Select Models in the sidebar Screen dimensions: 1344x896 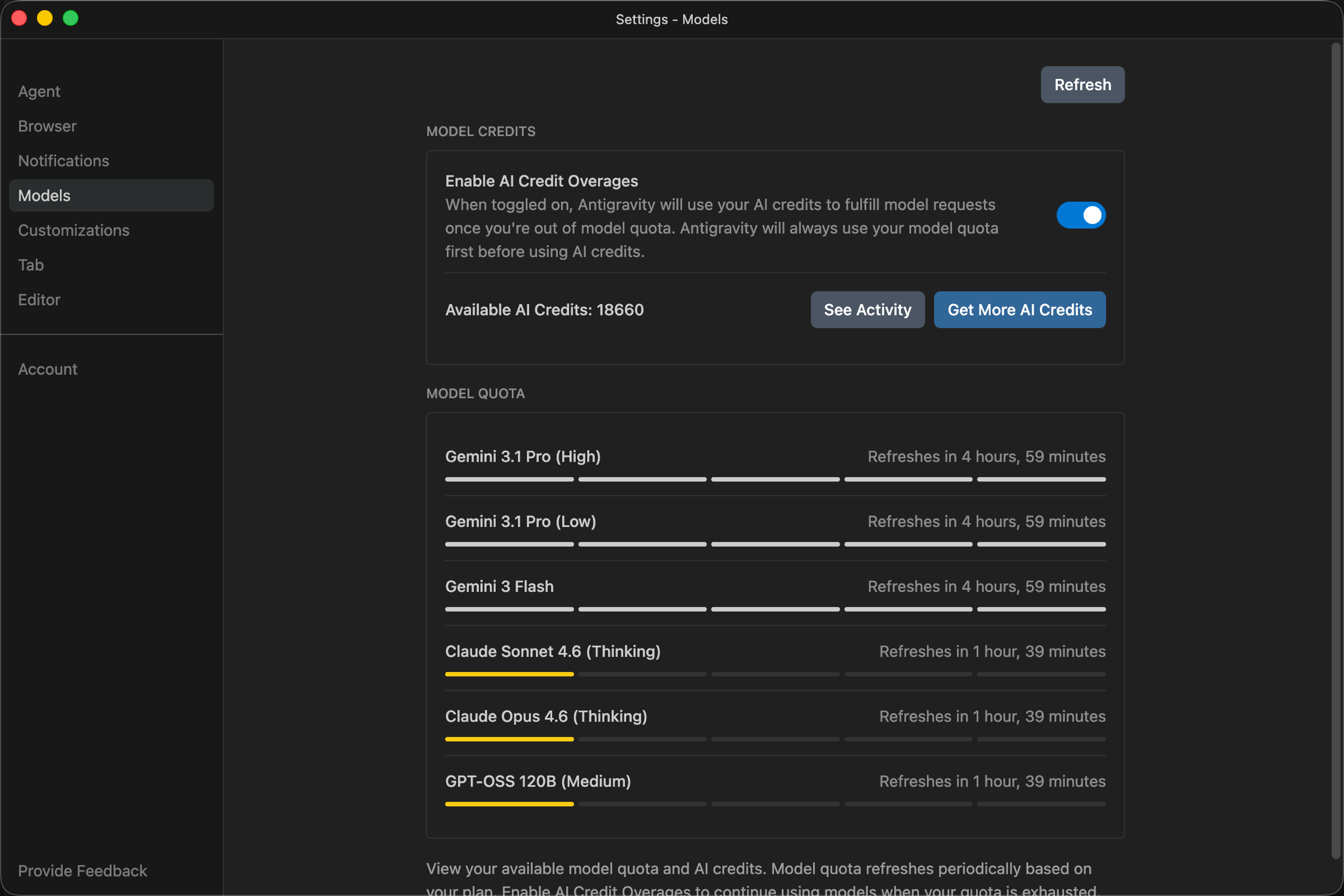[x=45, y=195]
